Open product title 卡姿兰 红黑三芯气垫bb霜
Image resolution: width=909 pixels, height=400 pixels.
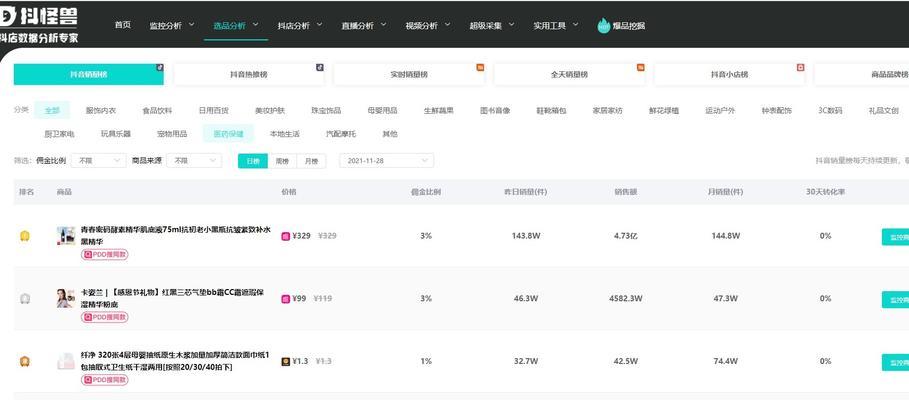click(172, 298)
